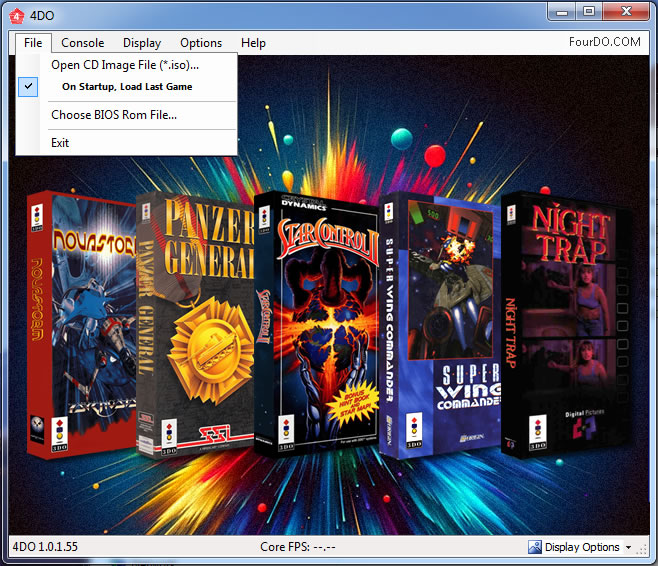The height and width of the screenshot is (566, 658).
Task: Uncheck On Startup, Load Last Game
Action: (126, 87)
